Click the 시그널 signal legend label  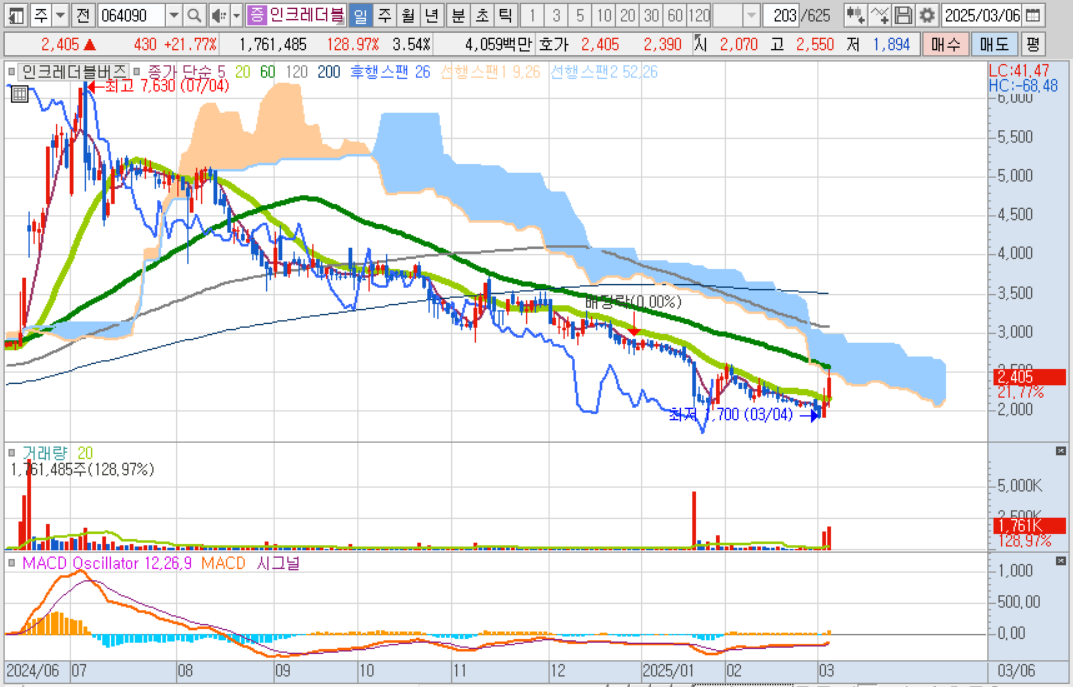point(278,562)
